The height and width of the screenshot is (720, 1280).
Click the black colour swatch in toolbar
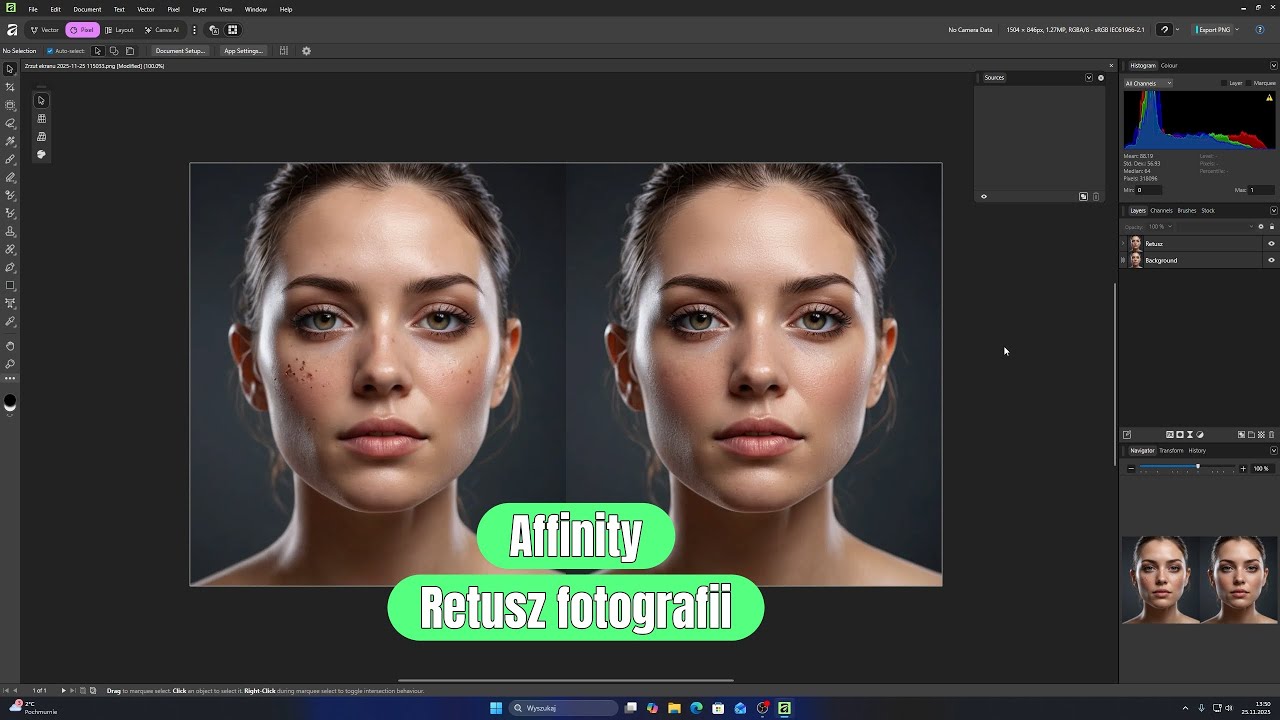(x=10, y=402)
